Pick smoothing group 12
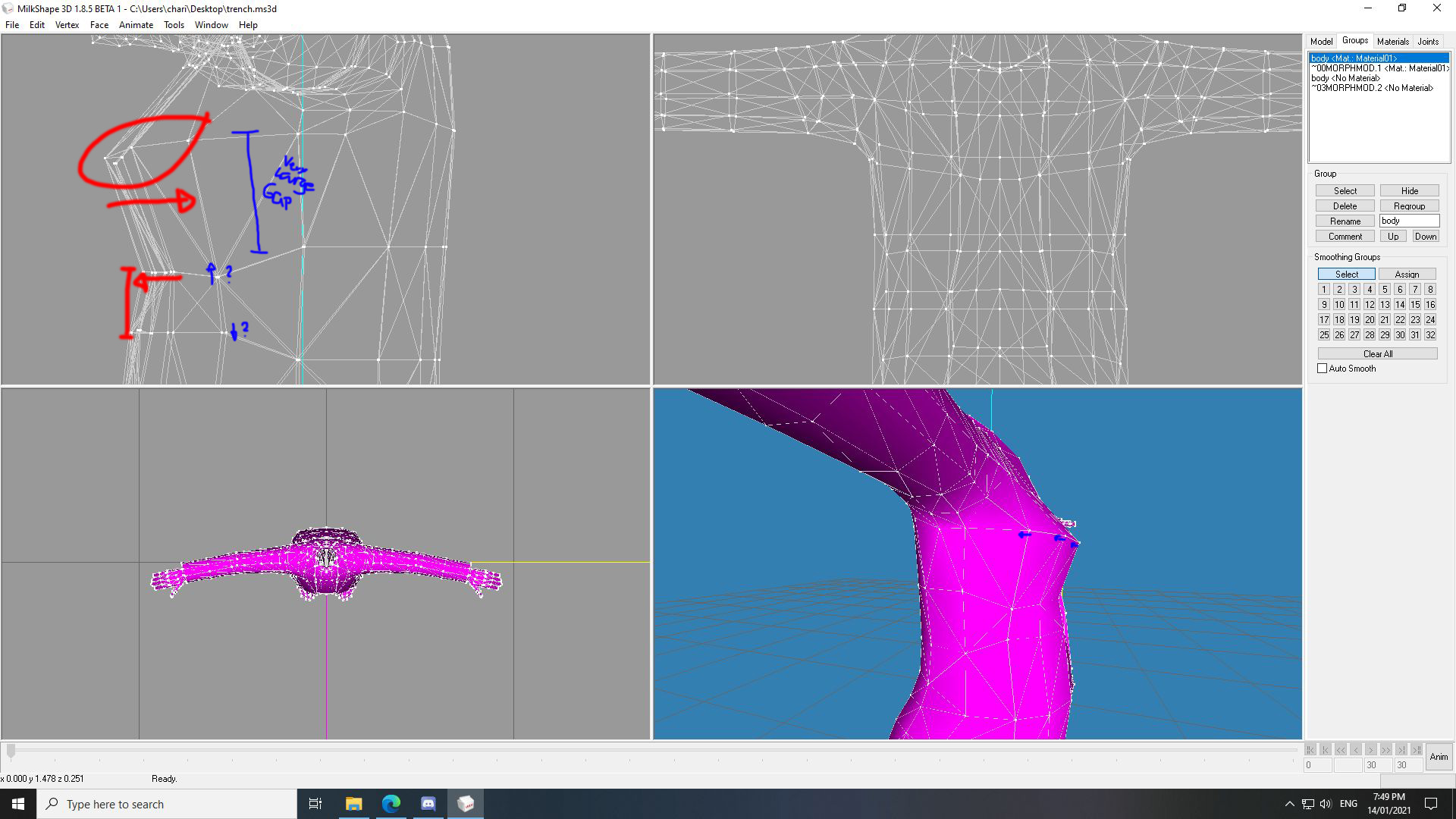The height and width of the screenshot is (819, 1456). tap(1370, 305)
